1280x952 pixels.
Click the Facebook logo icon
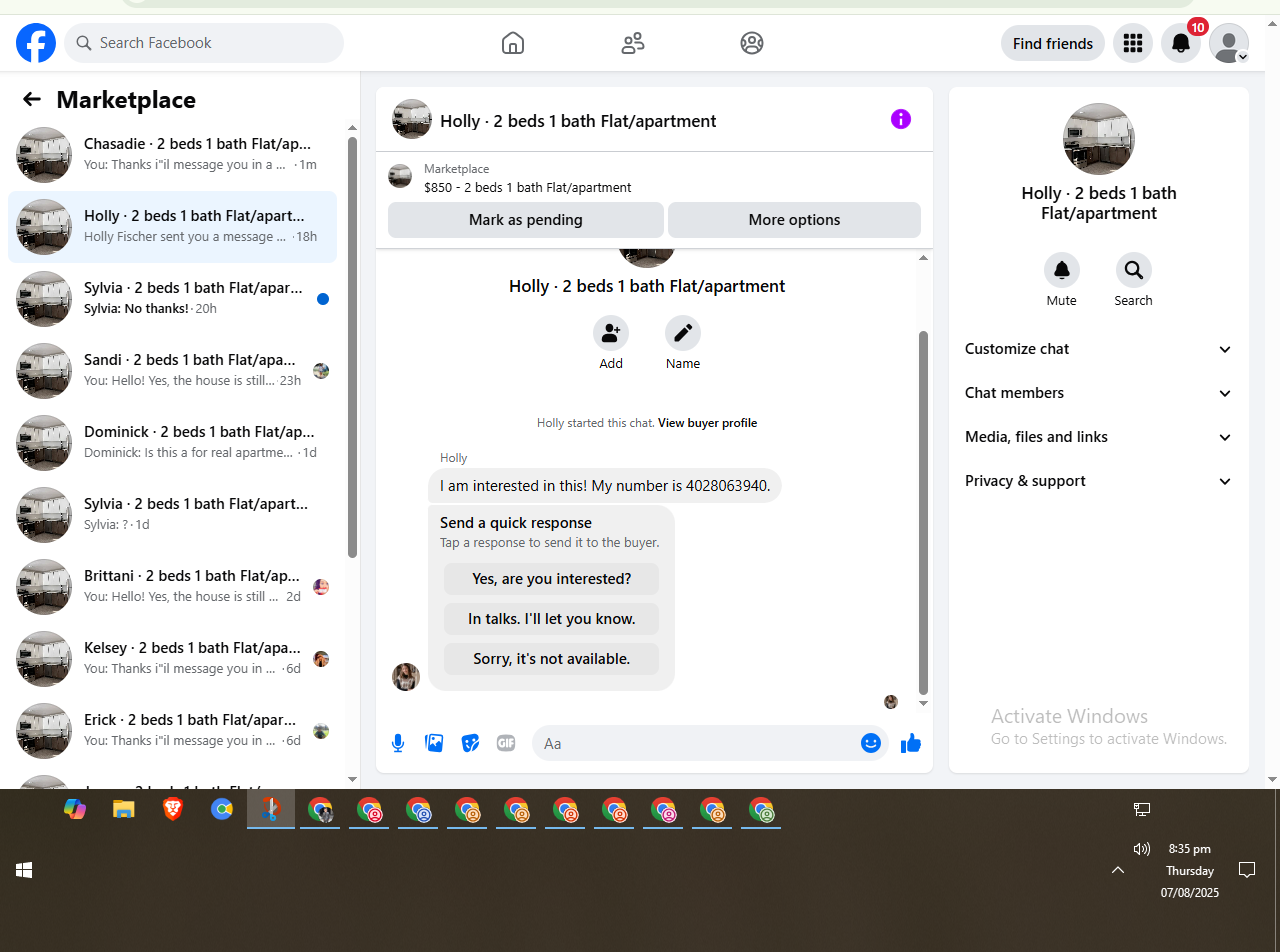pyautogui.click(x=36, y=43)
